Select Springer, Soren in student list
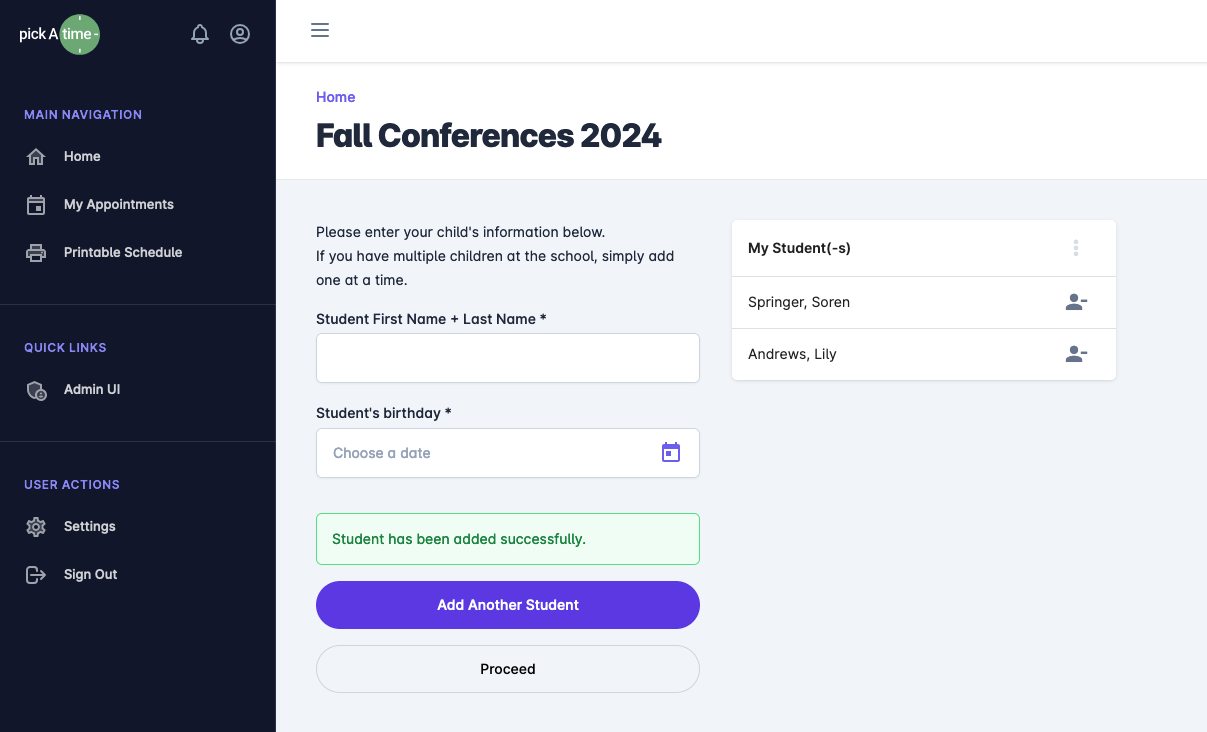This screenshot has height=732, width=1207. (799, 302)
